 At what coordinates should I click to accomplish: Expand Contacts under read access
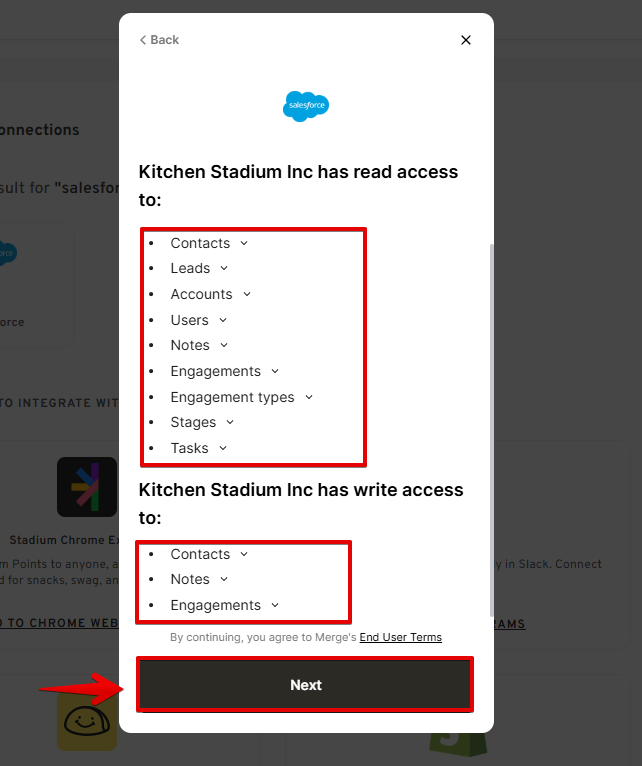pyautogui.click(x=244, y=243)
